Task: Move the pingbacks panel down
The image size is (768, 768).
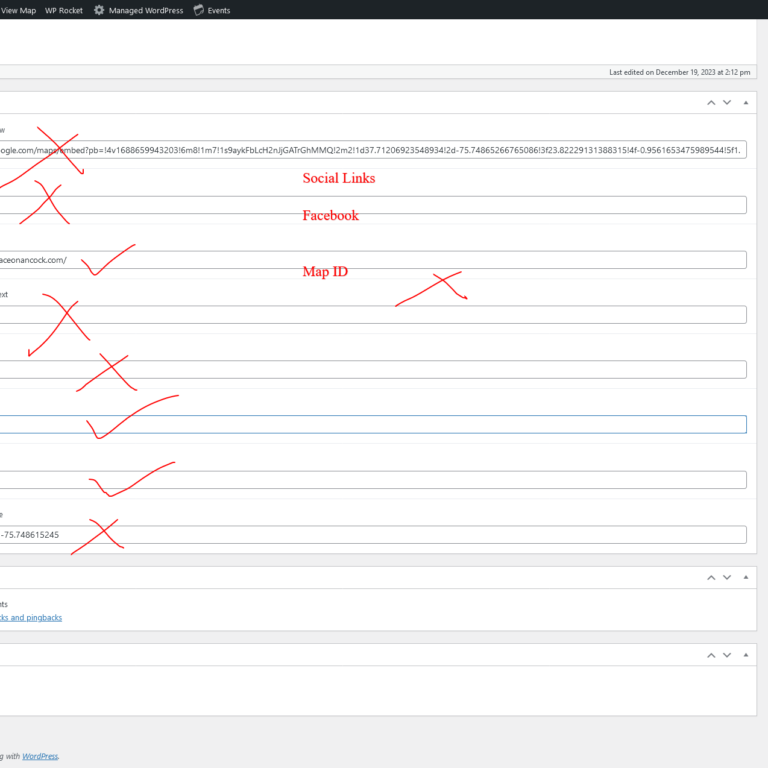Action: point(727,577)
